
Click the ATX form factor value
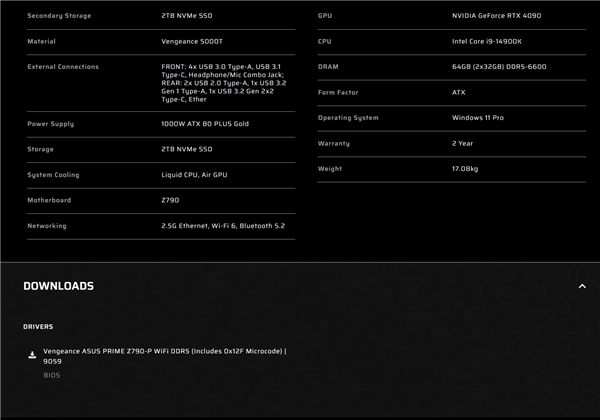[459, 93]
